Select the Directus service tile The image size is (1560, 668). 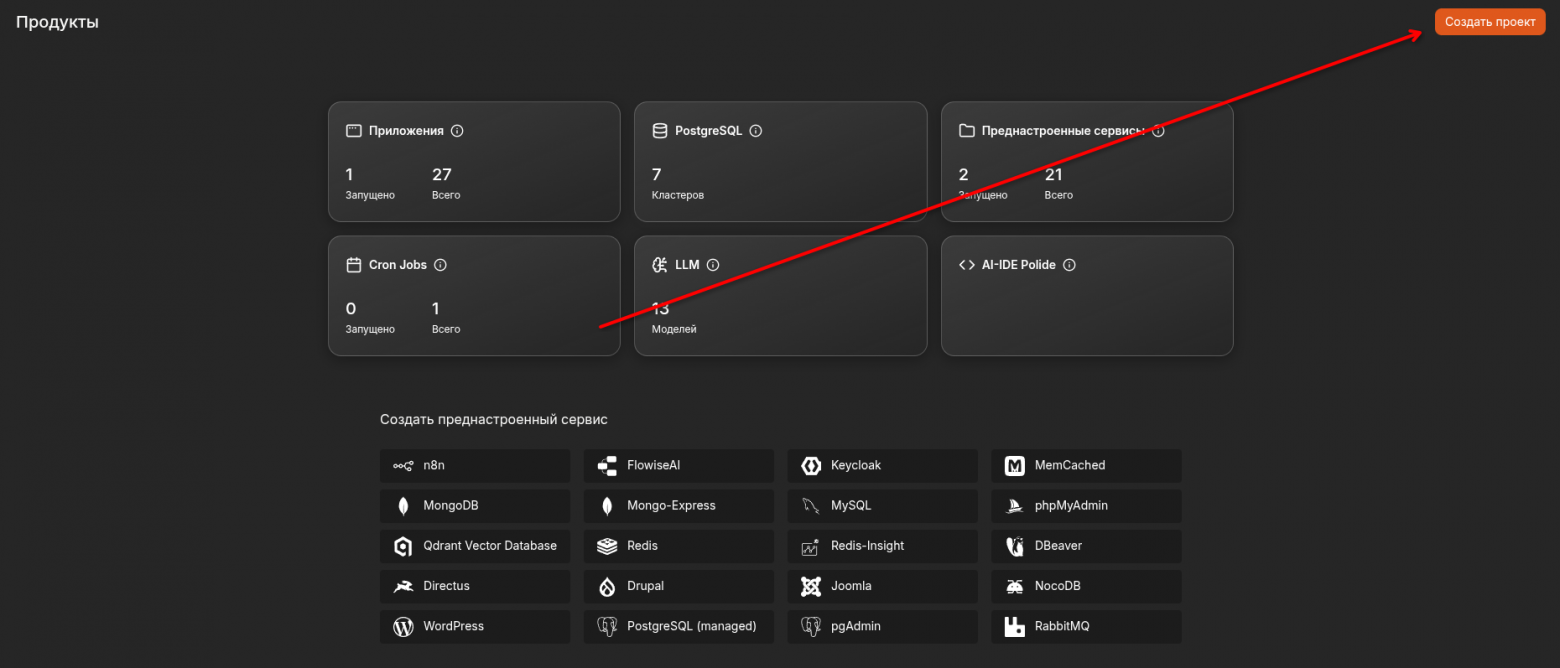(475, 586)
